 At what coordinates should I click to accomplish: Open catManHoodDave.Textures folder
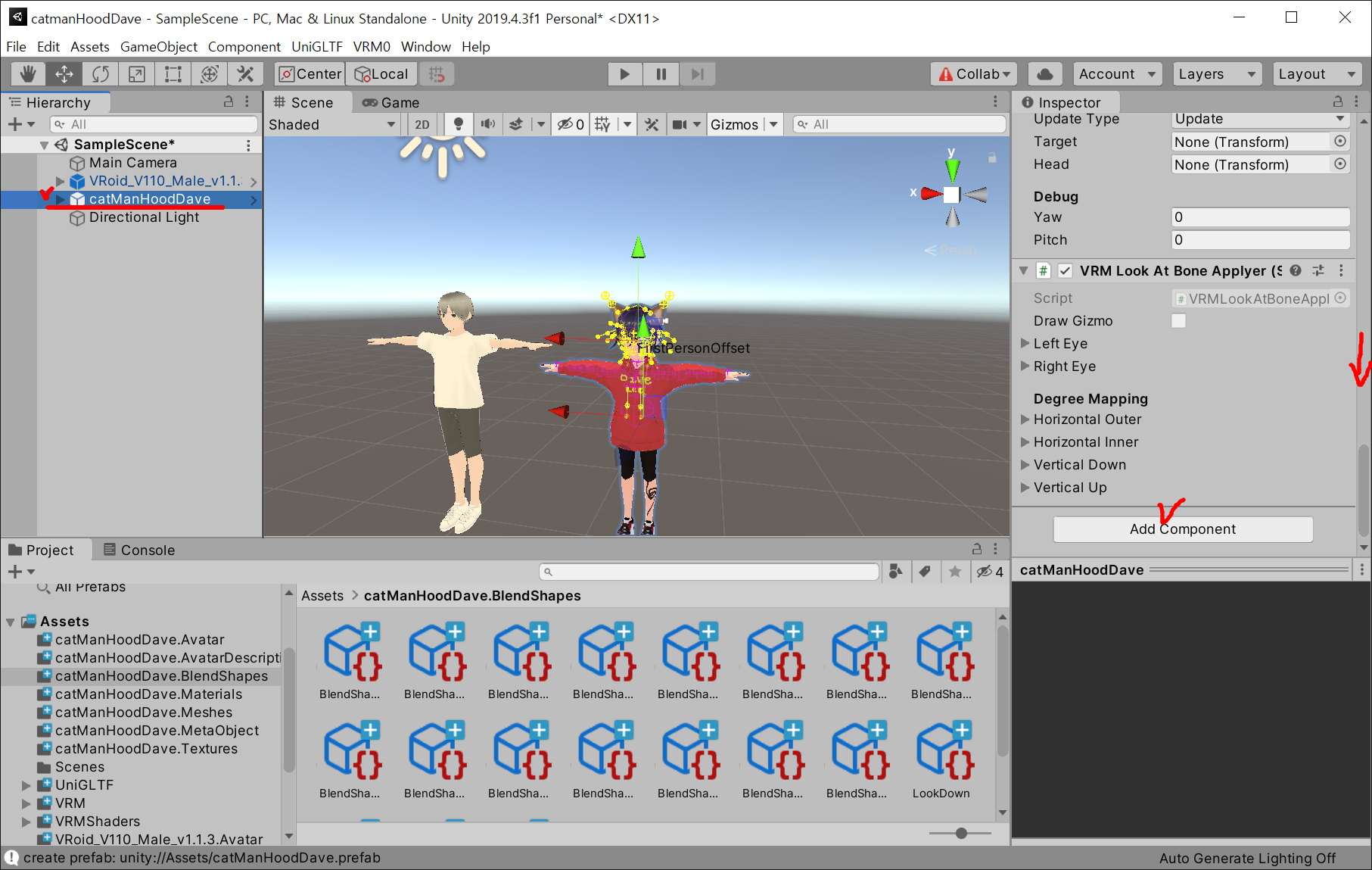(146, 749)
